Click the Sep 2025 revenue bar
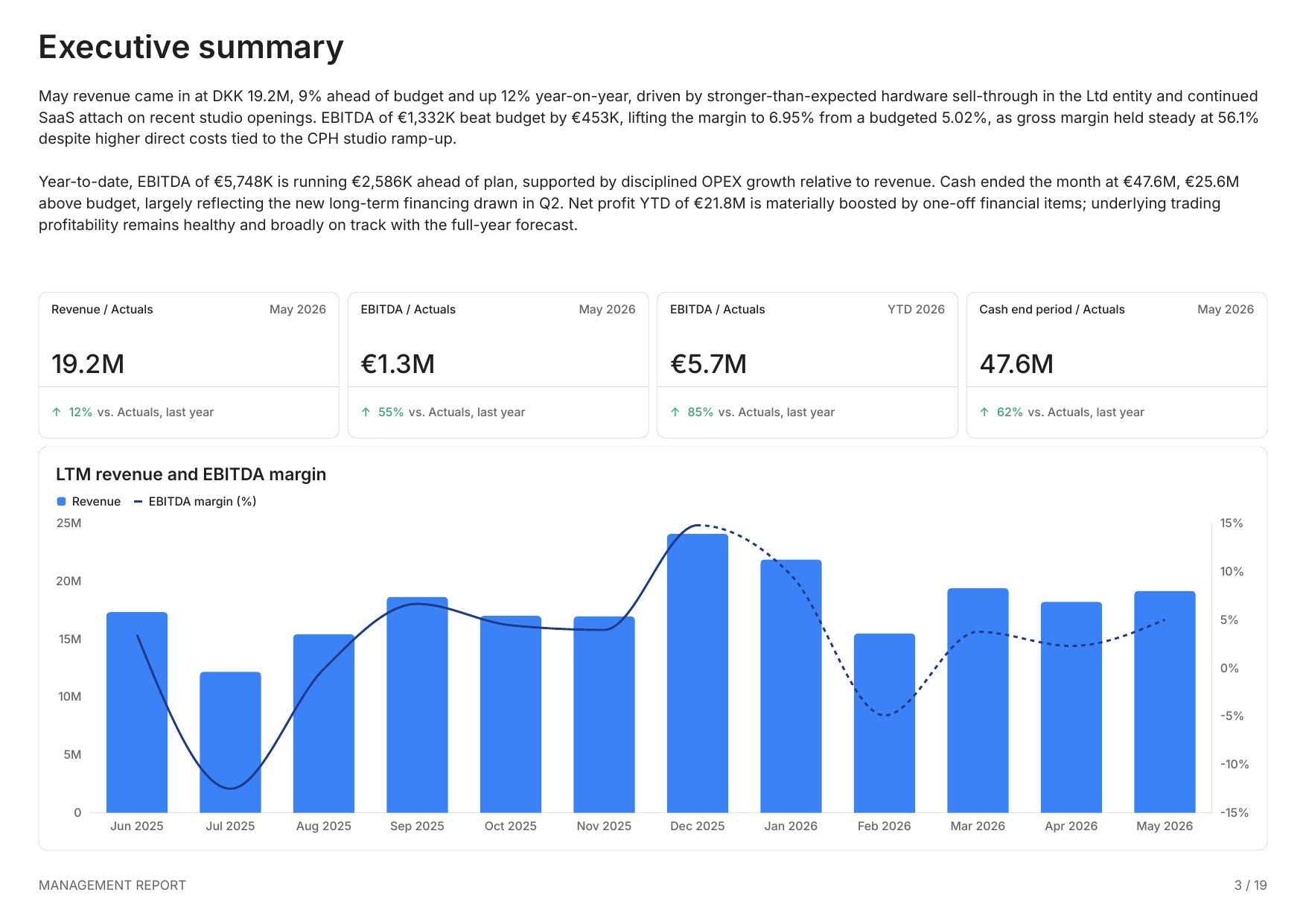Screen dimensions: 1306x924 417,704
